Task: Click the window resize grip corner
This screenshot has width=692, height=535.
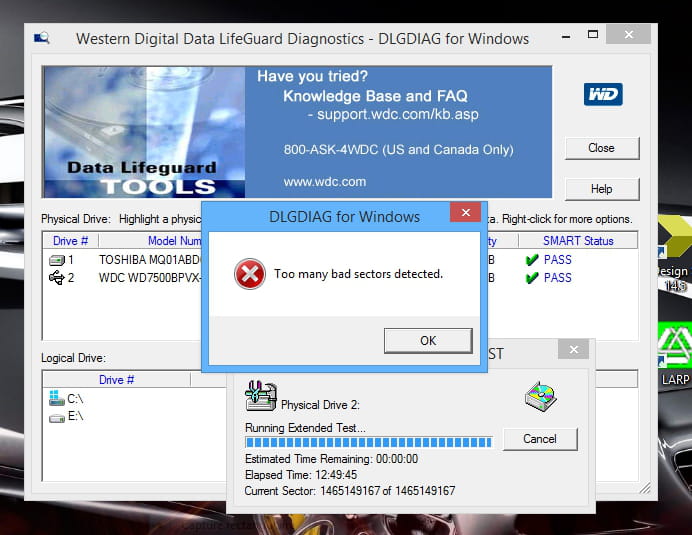Action: 645,488
